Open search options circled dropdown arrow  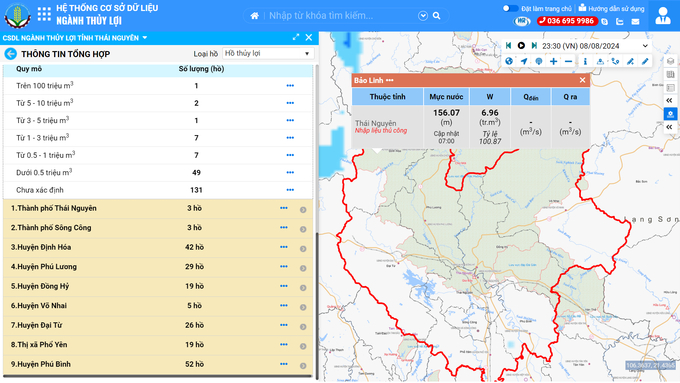[x=423, y=16]
